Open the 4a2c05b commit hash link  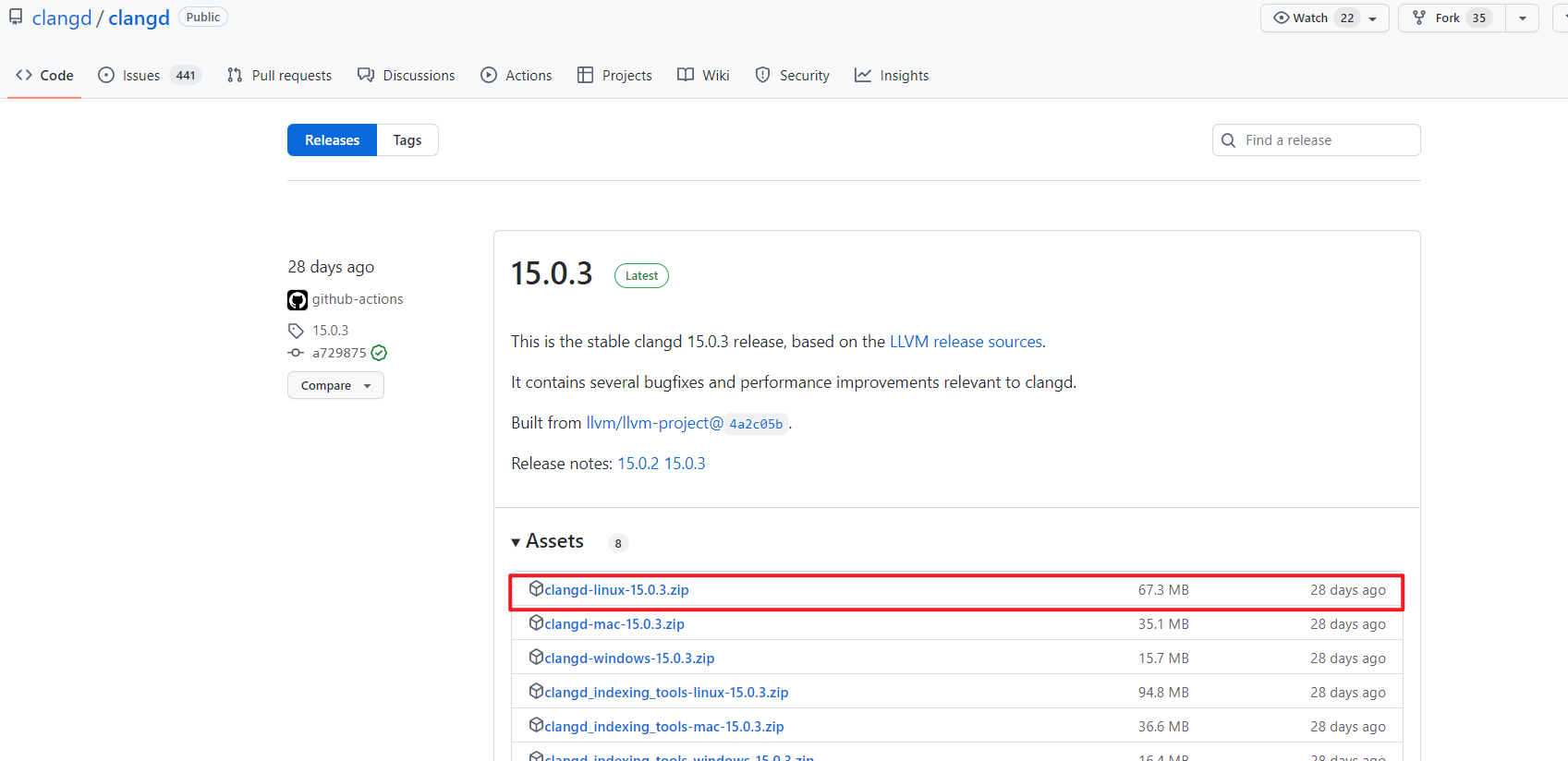click(x=756, y=424)
